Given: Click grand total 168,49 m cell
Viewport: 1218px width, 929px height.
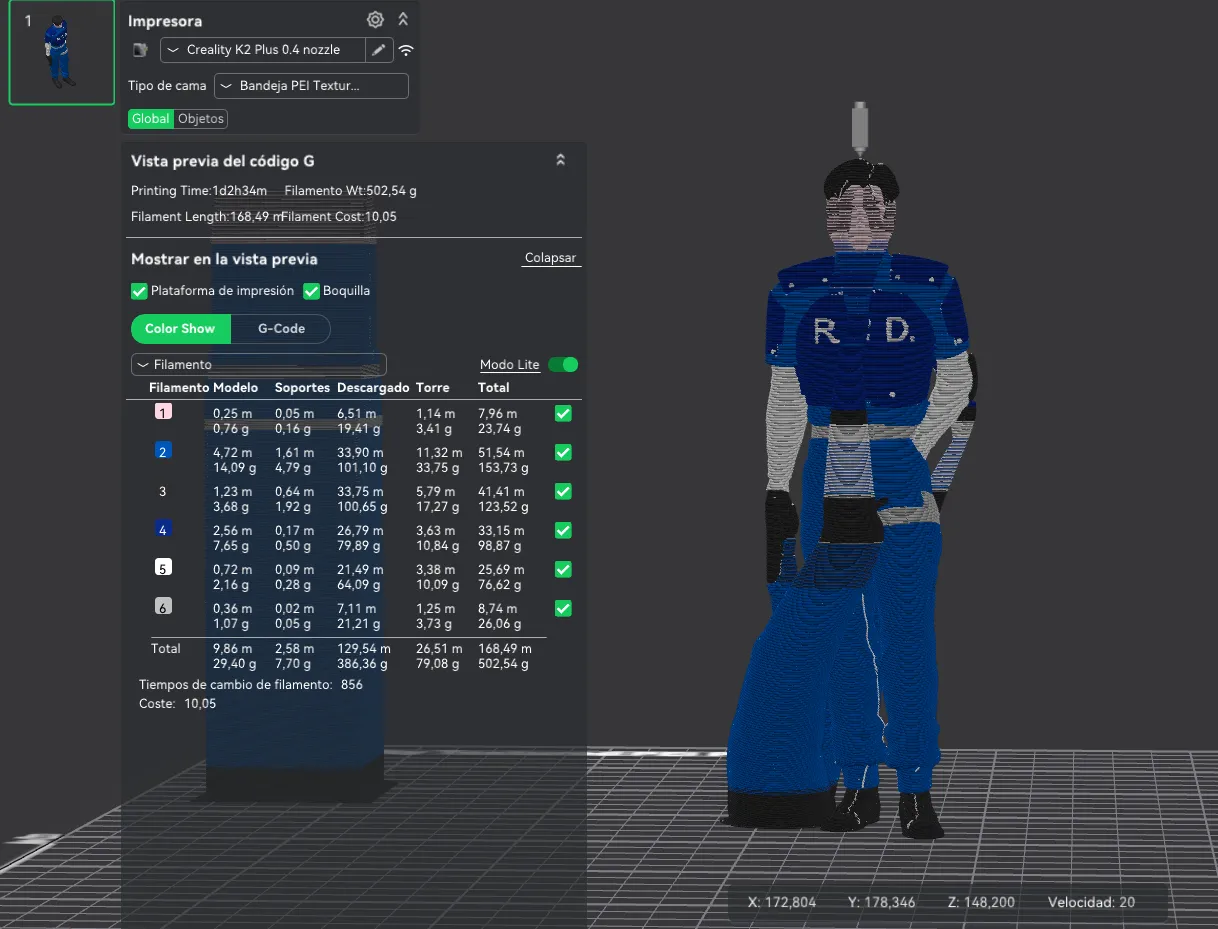Looking at the screenshot, I should 505,648.
